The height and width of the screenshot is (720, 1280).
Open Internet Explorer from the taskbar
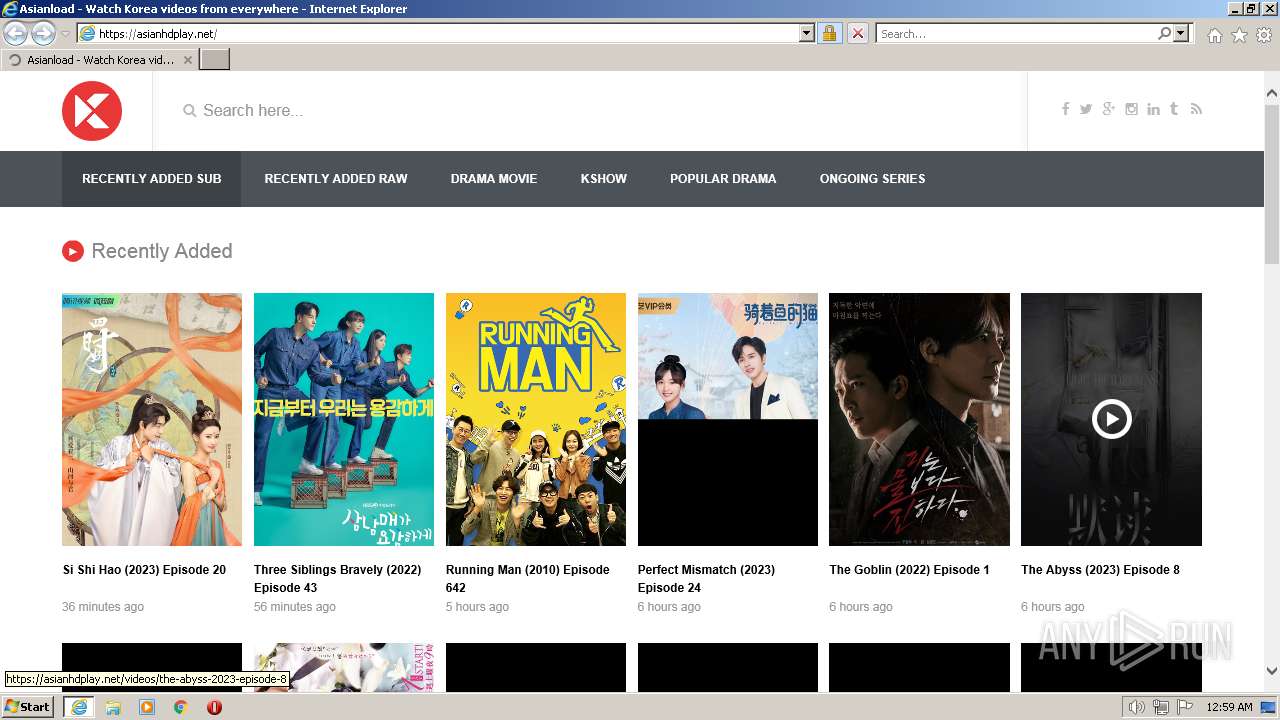78,707
